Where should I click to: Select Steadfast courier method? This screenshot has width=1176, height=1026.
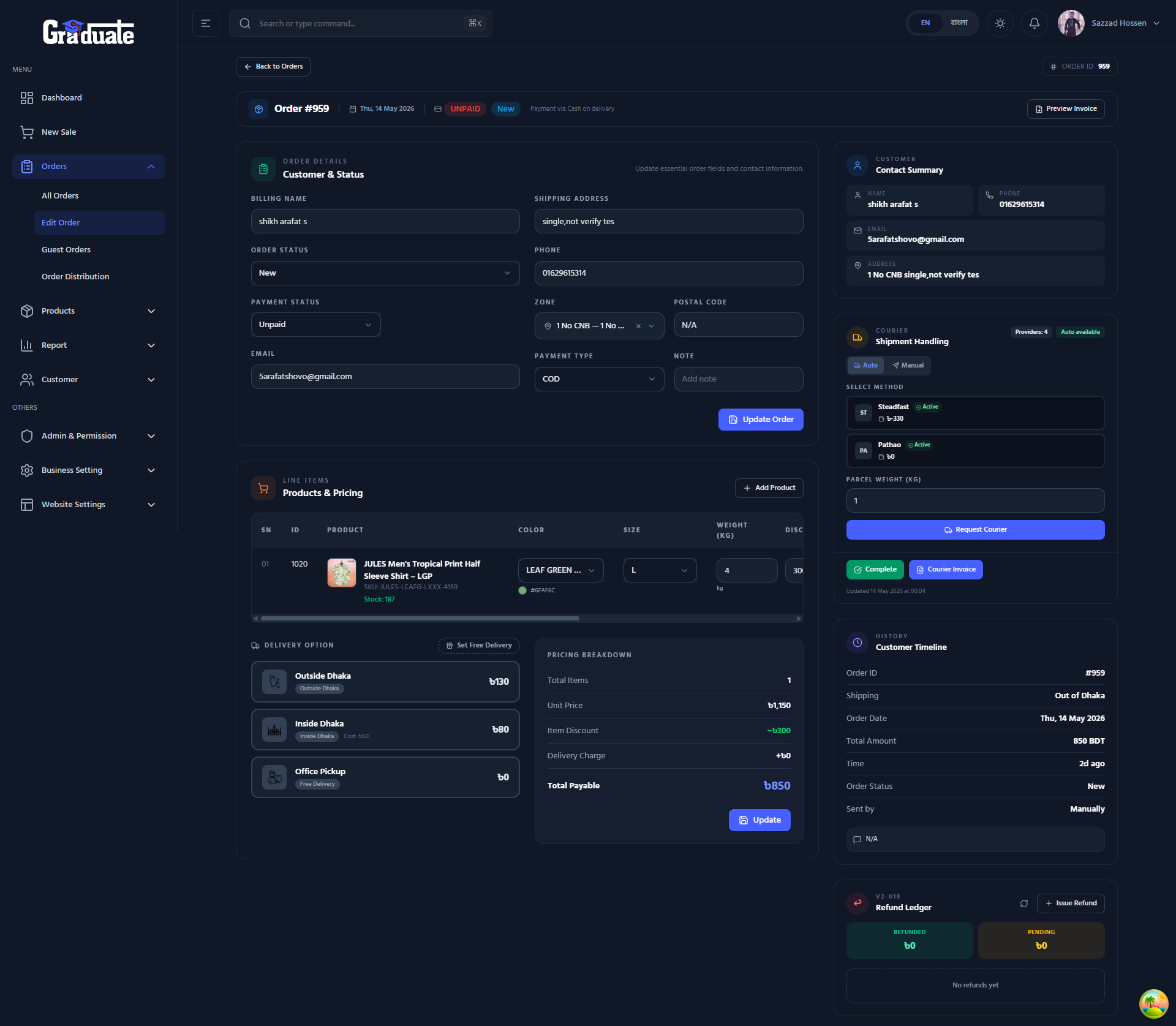[x=975, y=413]
